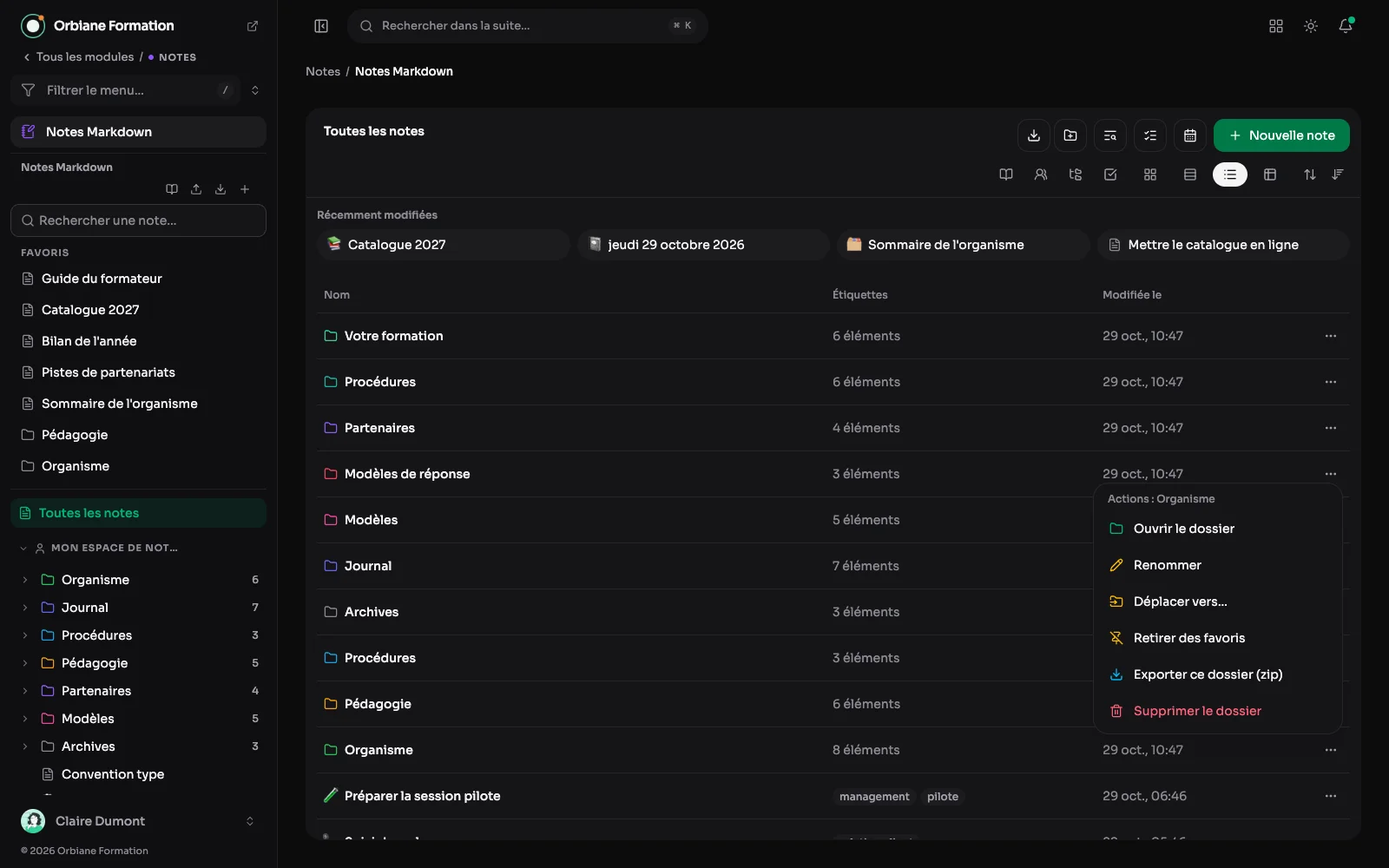Click the sun theme icon

click(1311, 26)
